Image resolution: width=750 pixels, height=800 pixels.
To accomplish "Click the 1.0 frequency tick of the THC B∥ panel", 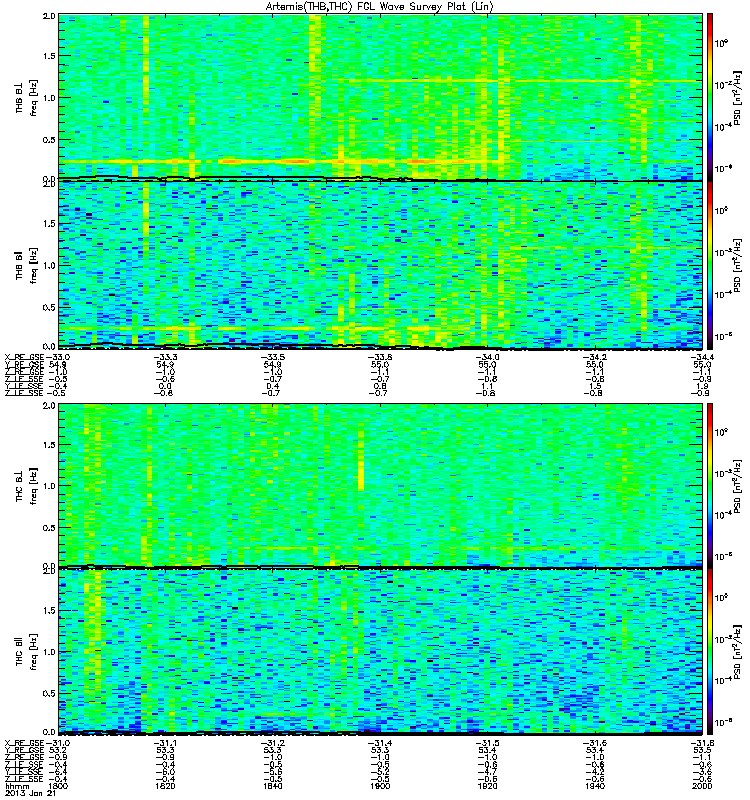I will [49, 652].
